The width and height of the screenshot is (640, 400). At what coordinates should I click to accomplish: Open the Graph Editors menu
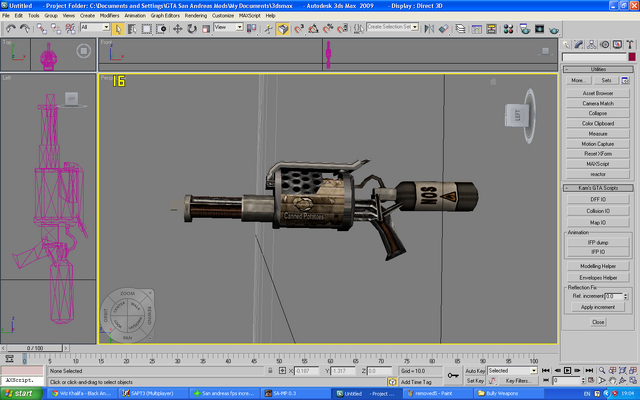(165, 16)
